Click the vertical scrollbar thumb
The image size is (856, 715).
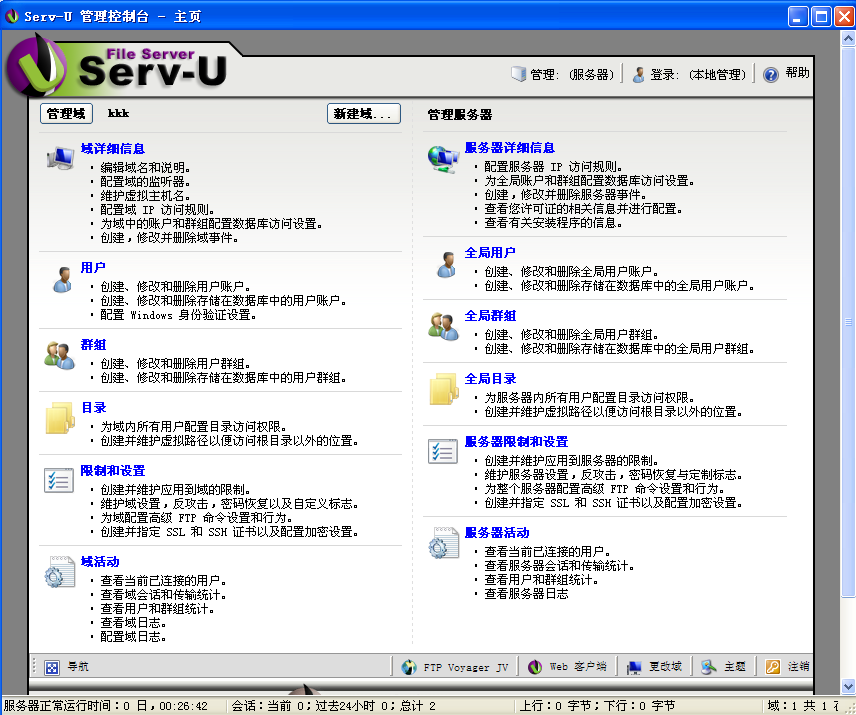click(848, 322)
